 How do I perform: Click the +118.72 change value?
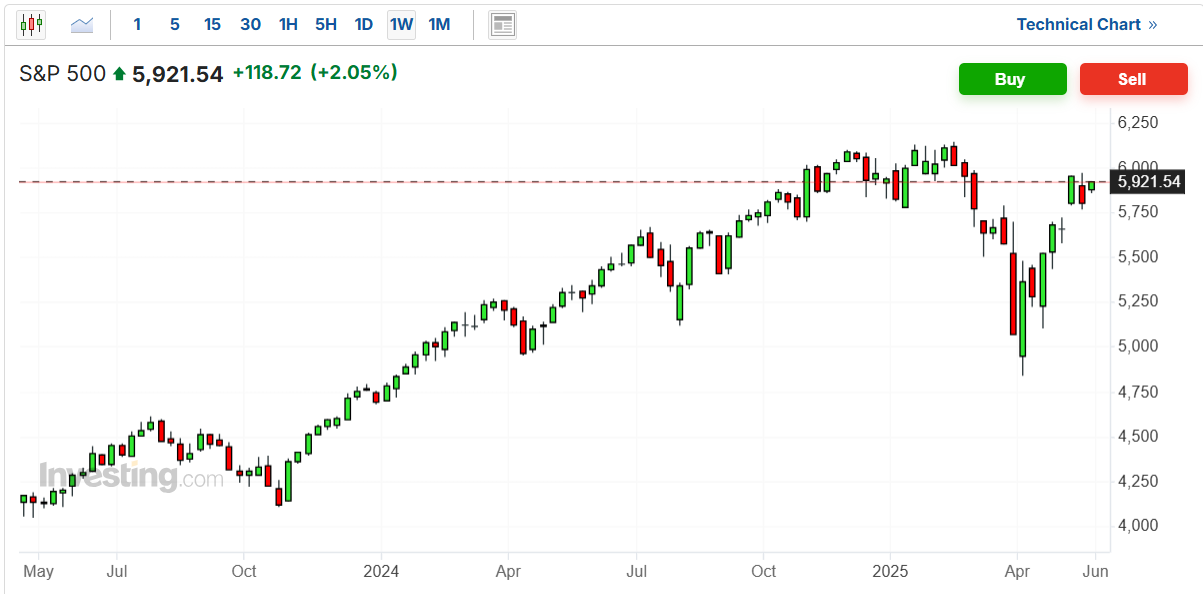coord(267,72)
